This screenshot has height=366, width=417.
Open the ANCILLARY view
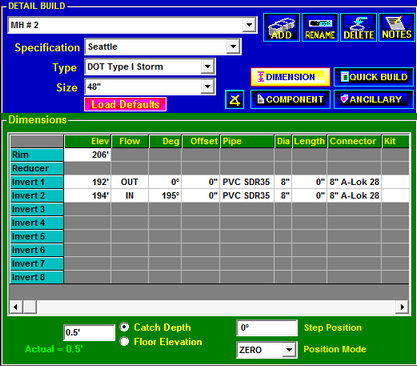374,99
